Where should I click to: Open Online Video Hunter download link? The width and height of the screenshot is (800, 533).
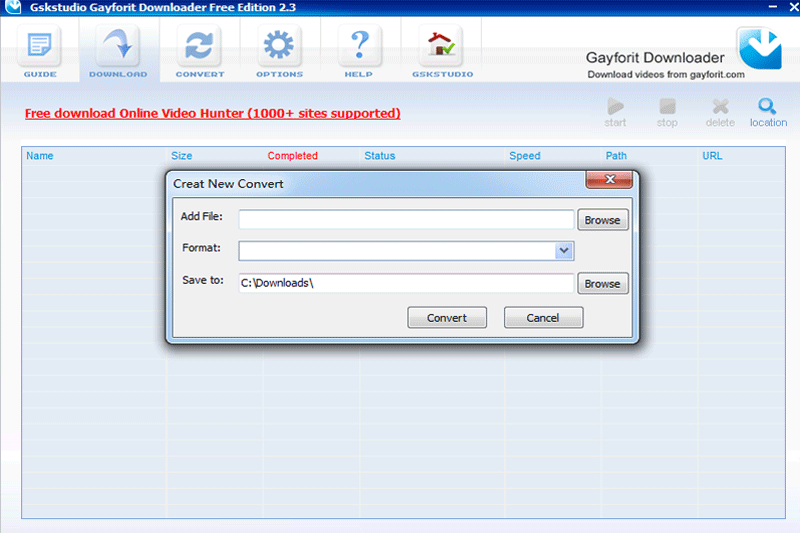coord(212,113)
